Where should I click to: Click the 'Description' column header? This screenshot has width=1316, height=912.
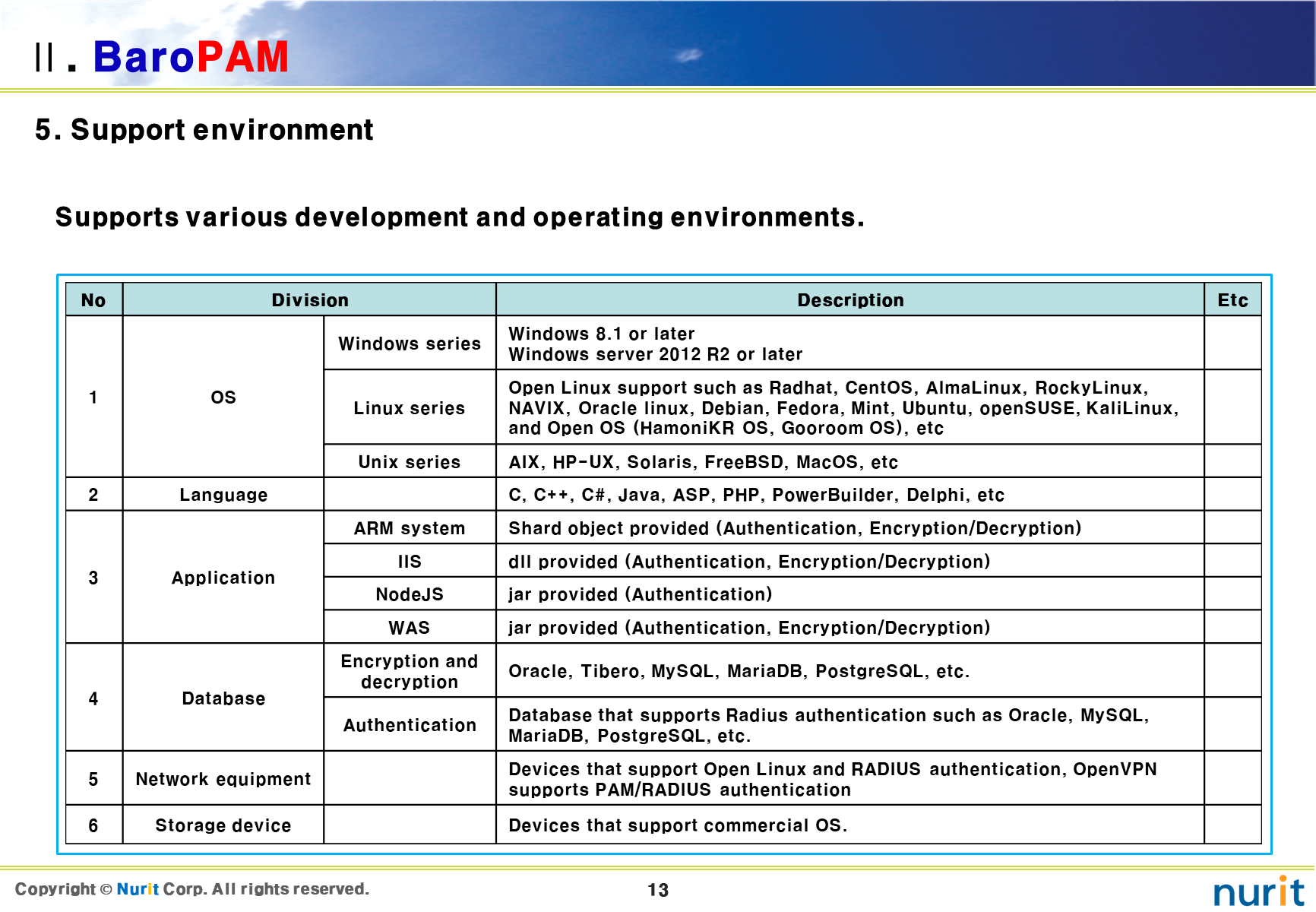click(850, 300)
